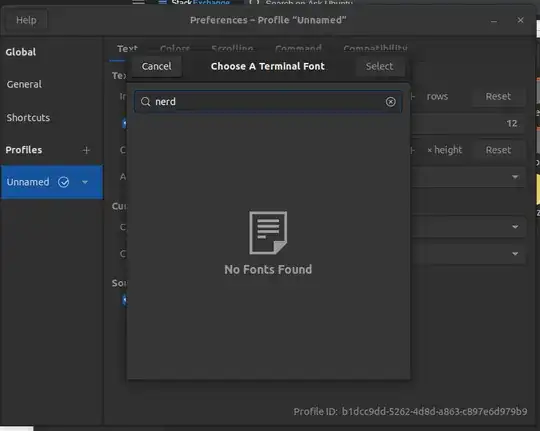
Task: Cancel the terminal font chooser
Action: (156, 66)
